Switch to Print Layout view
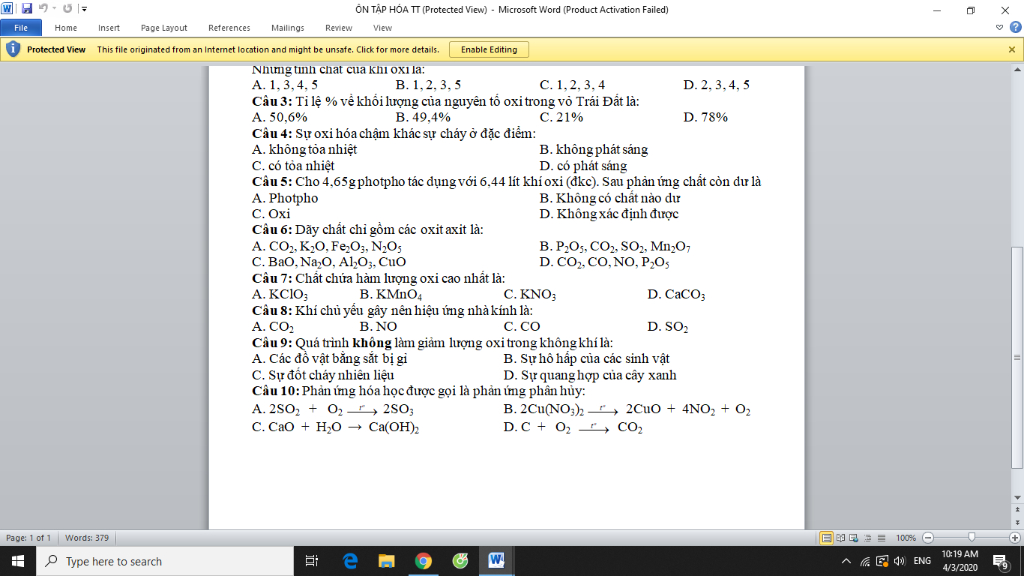Screen dimensions: 1024x576 click(826, 538)
